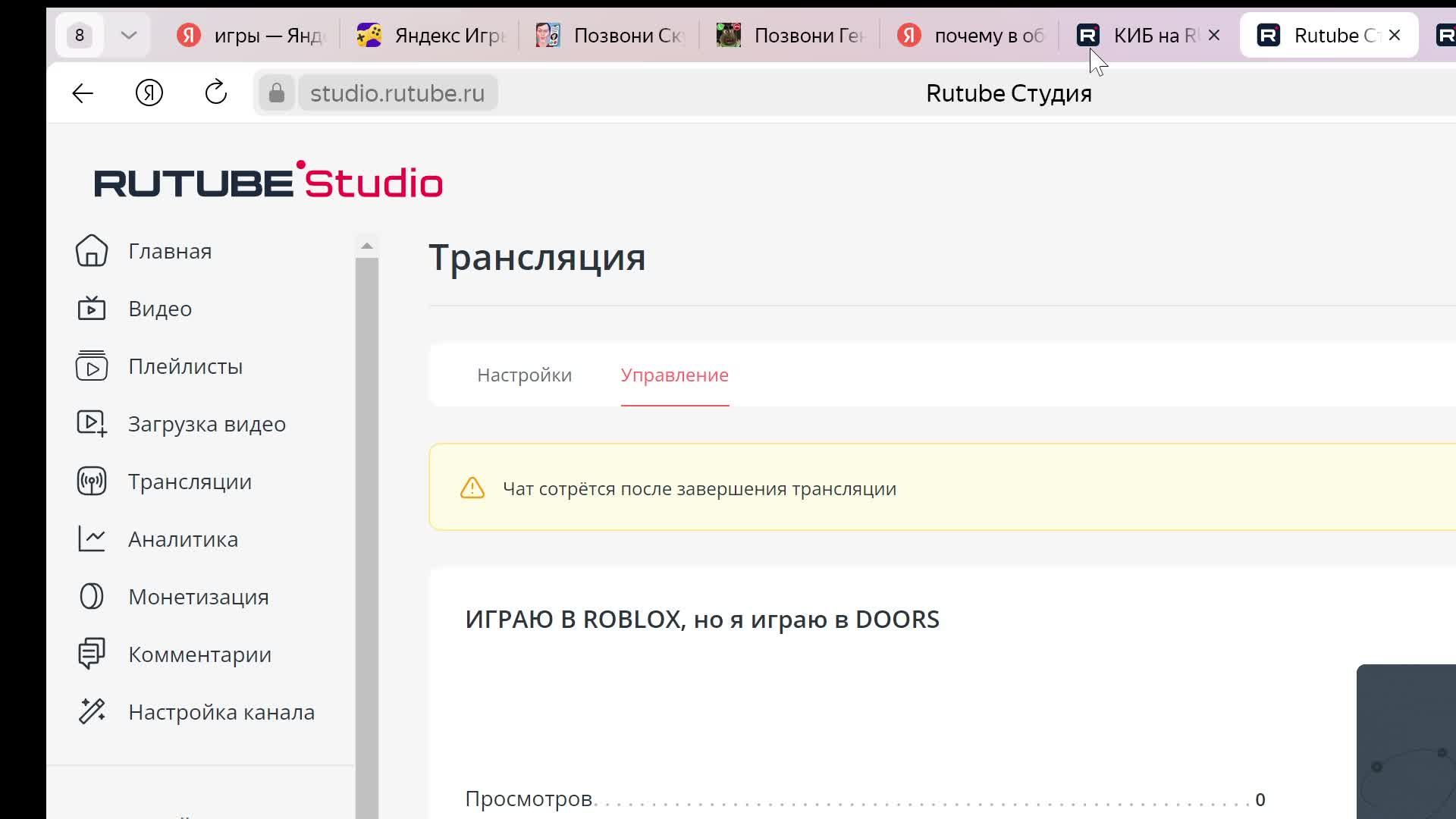
Task: Click the stream title ИГРАЮ В ROBLOX
Action: pos(702,620)
